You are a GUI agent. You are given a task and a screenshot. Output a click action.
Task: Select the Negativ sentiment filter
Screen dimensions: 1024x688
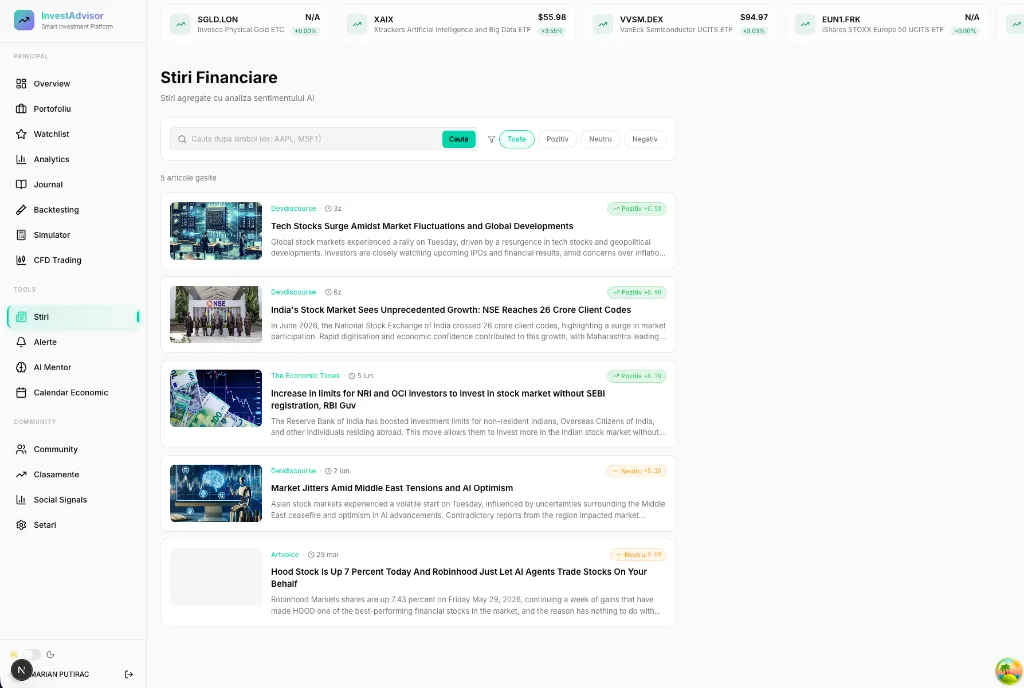645,139
